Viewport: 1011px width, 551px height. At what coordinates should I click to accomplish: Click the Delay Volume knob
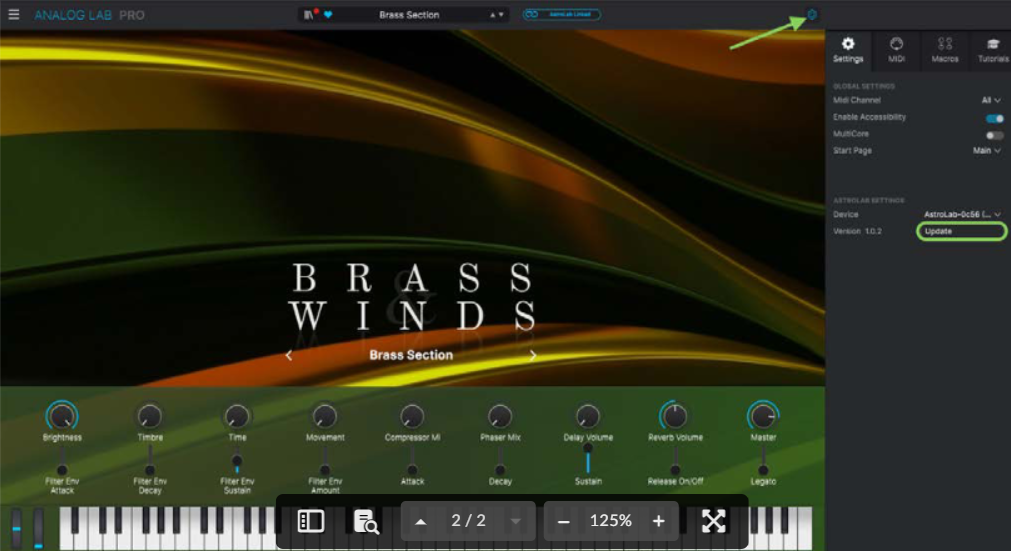coord(587,416)
